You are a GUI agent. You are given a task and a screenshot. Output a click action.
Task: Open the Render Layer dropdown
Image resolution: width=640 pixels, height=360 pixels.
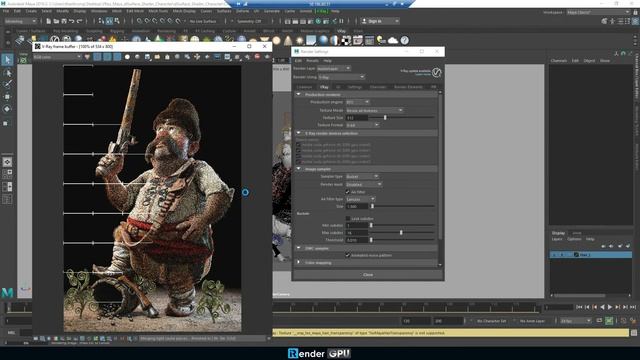click(x=334, y=69)
